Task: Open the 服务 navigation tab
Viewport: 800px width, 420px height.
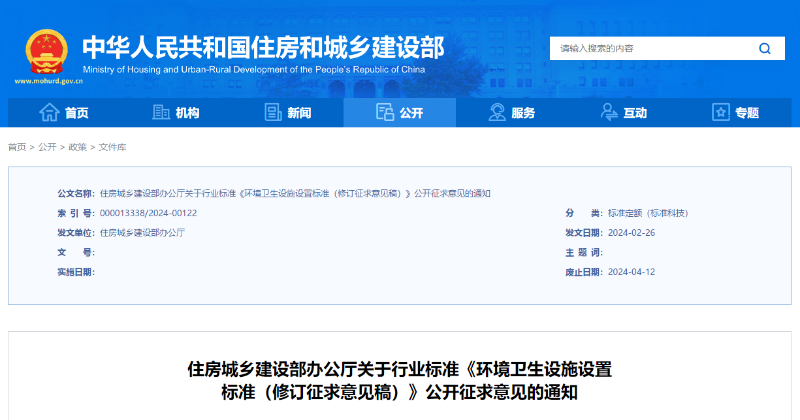Action: [522, 113]
